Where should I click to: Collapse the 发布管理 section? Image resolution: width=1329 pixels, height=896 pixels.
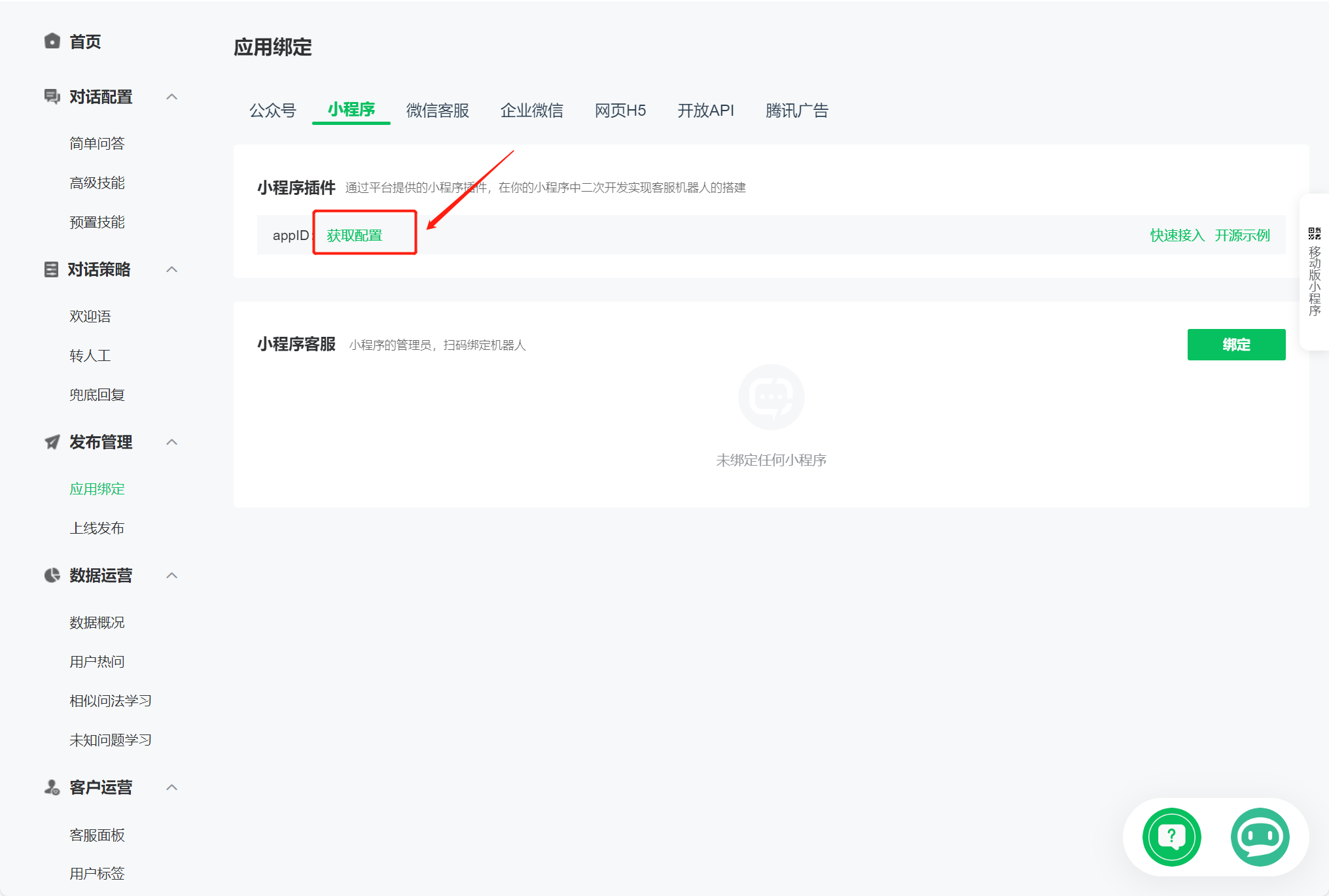(172, 442)
